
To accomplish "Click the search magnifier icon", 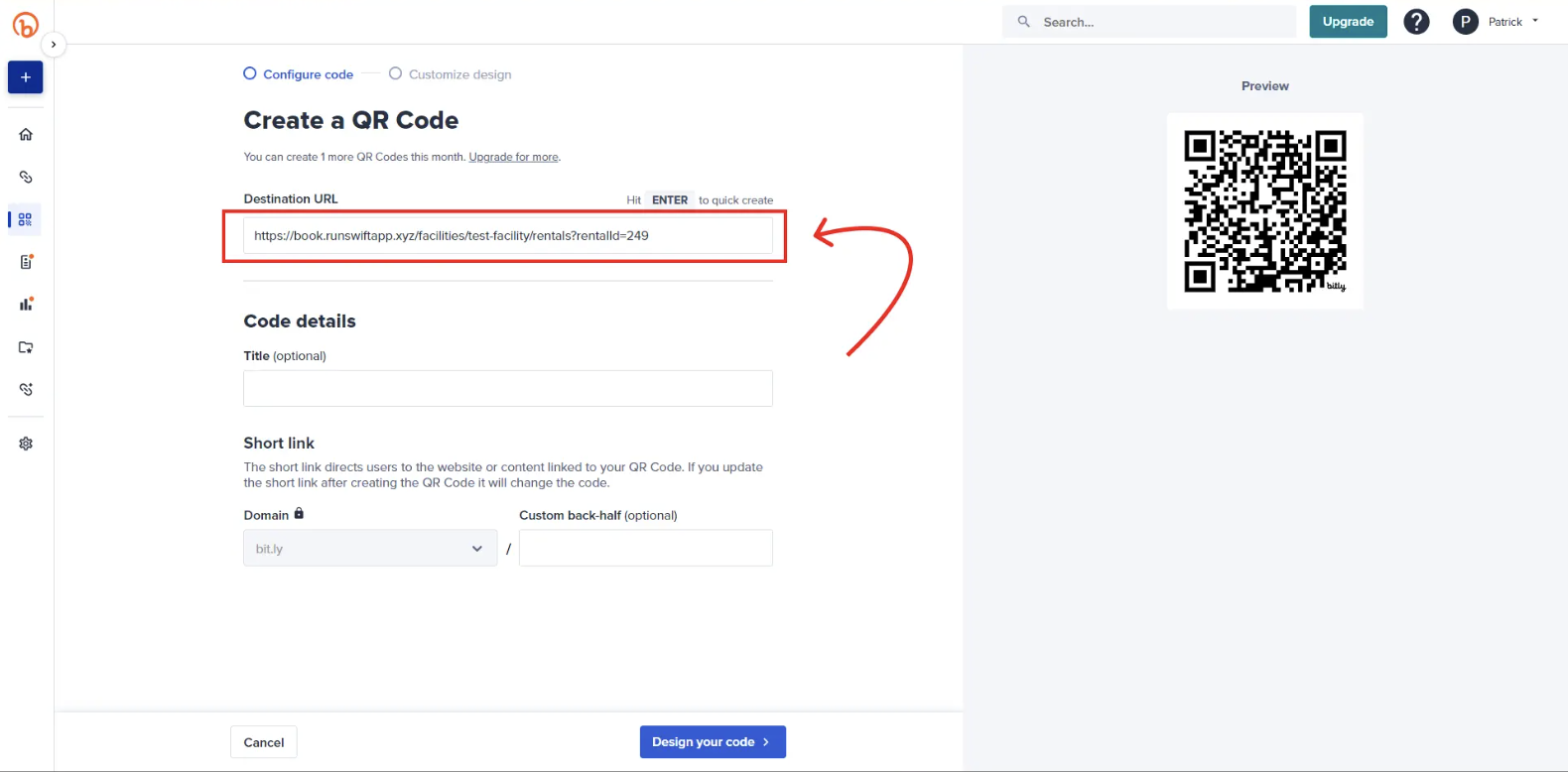I will coord(1024,22).
